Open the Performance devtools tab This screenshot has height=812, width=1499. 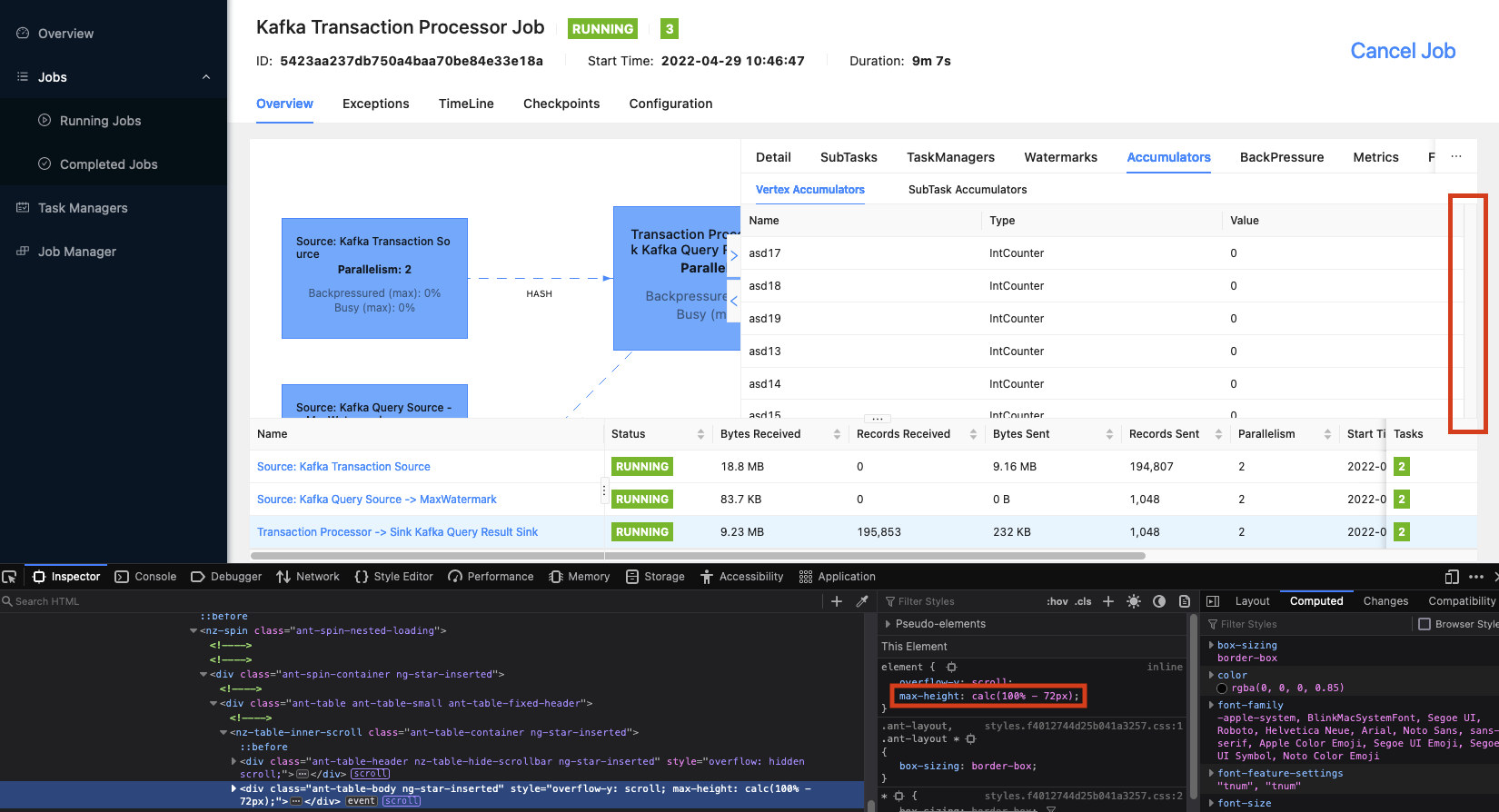[491, 577]
